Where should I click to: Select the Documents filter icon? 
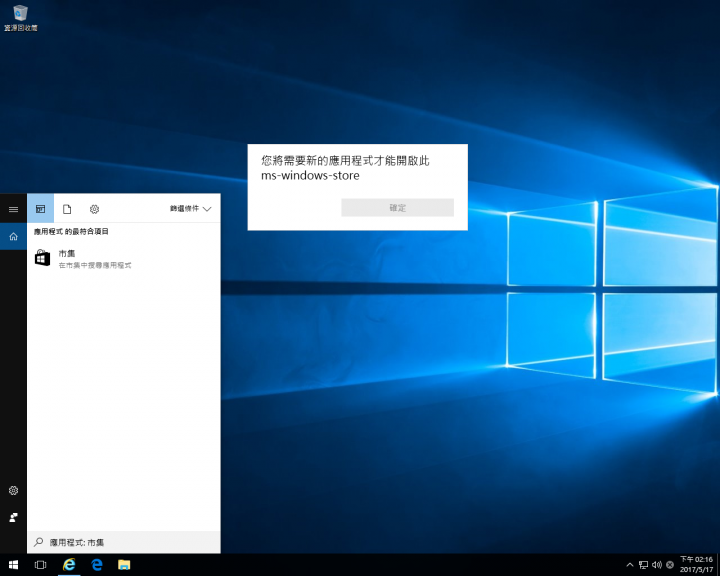click(x=67, y=209)
